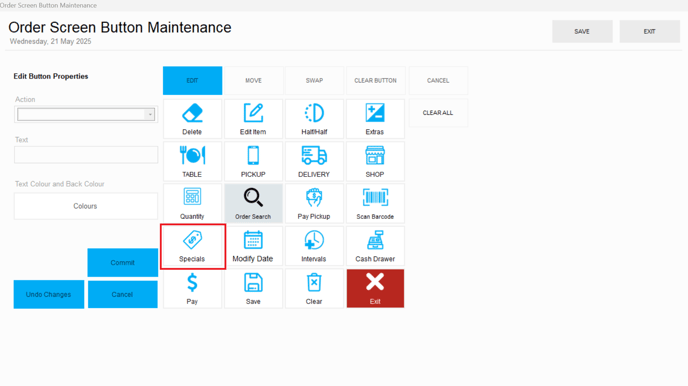Select the Save floppy disk grid button
Viewport: 688px width, 386px height.
click(253, 289)
